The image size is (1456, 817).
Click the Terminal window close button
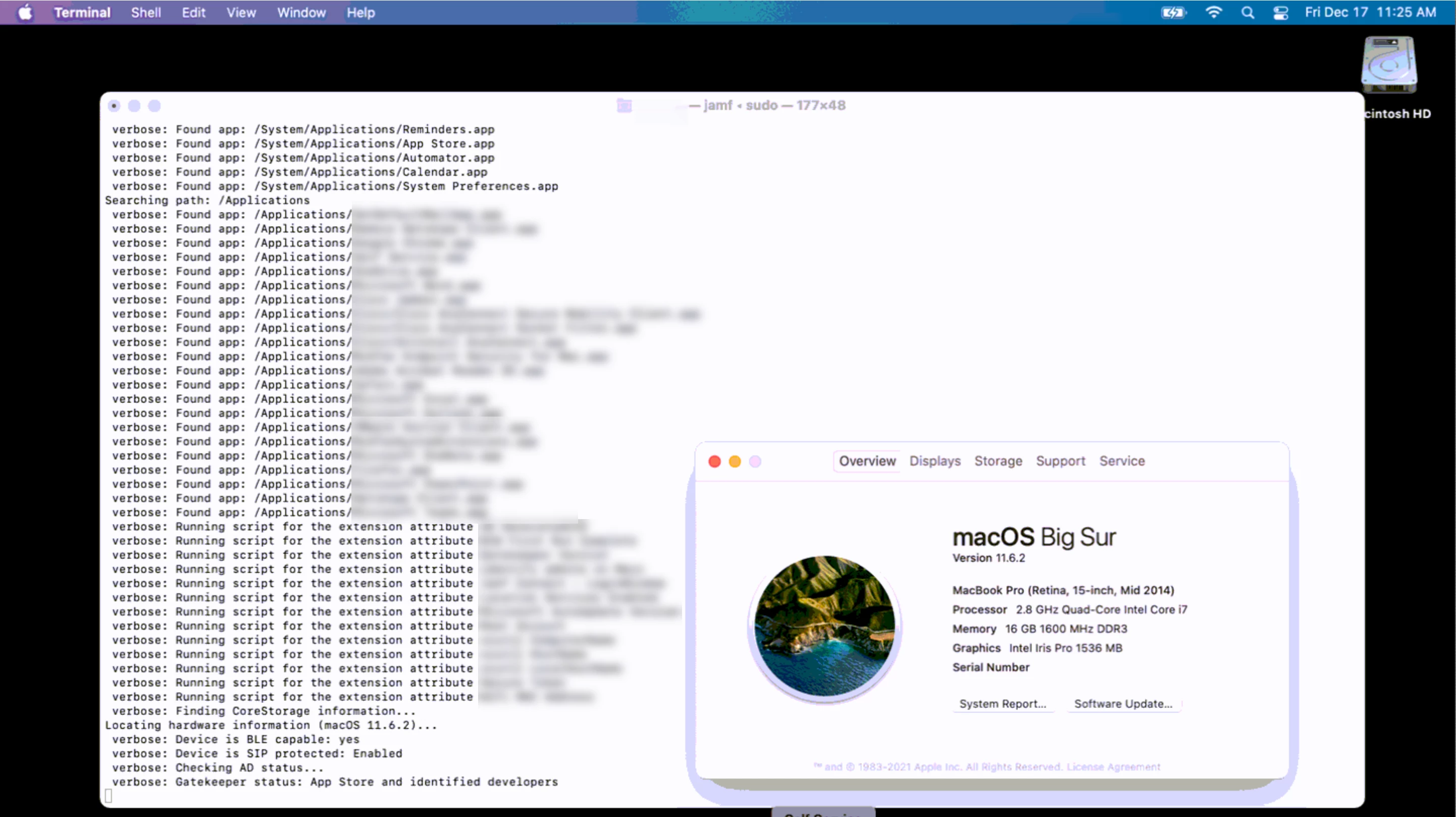pos(114,106)
